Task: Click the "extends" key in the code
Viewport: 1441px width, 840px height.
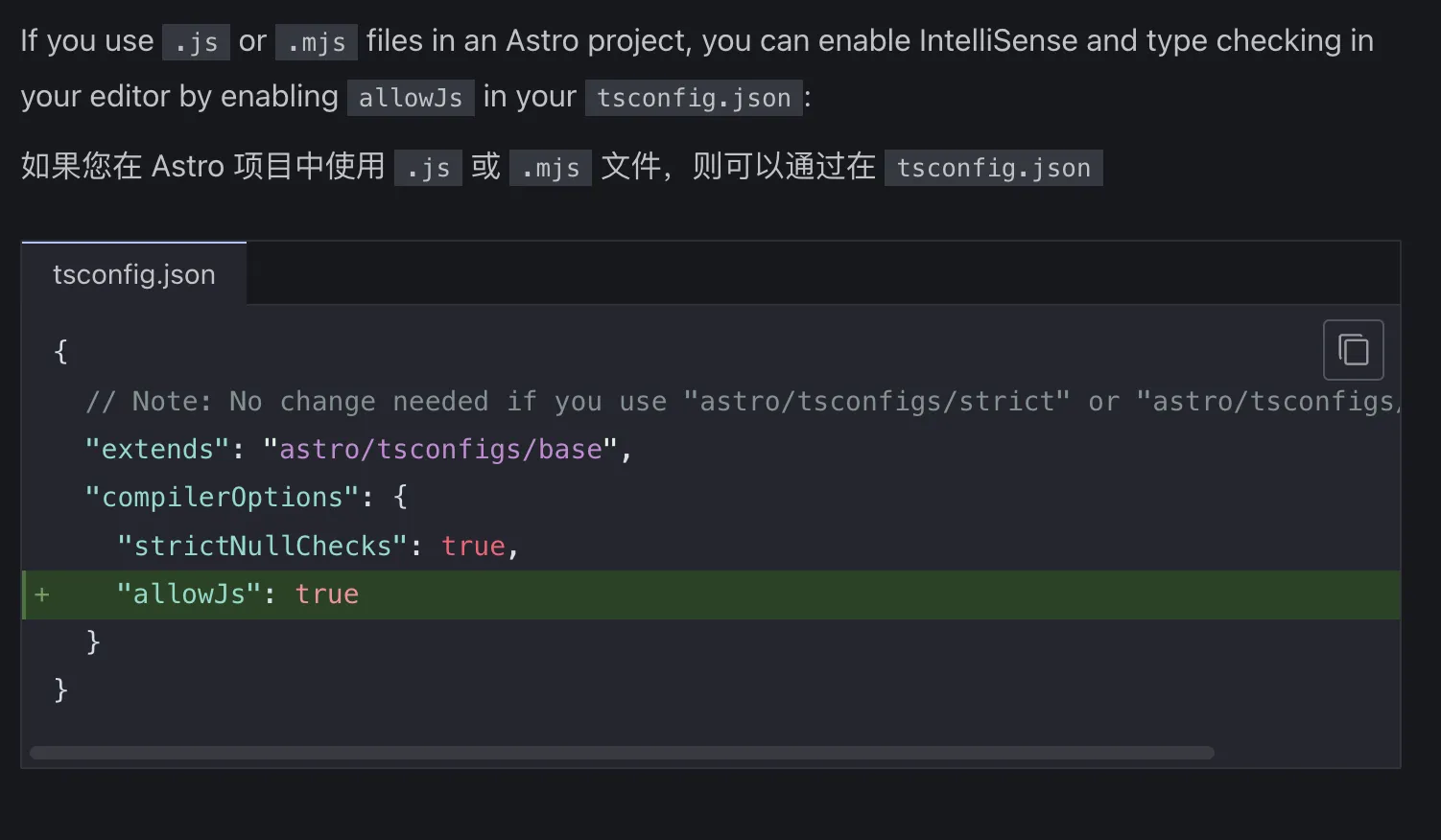Action: coord(158,449)
